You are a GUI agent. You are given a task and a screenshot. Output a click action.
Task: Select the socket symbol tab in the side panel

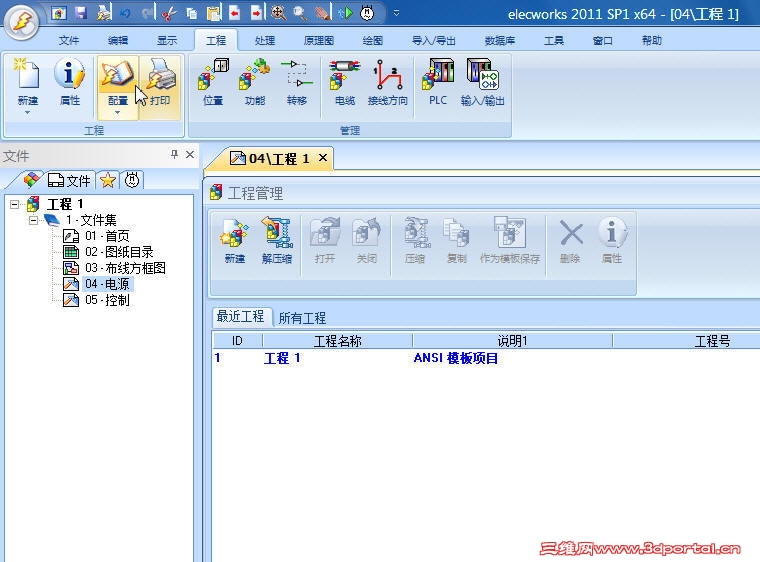pos(132,180)
